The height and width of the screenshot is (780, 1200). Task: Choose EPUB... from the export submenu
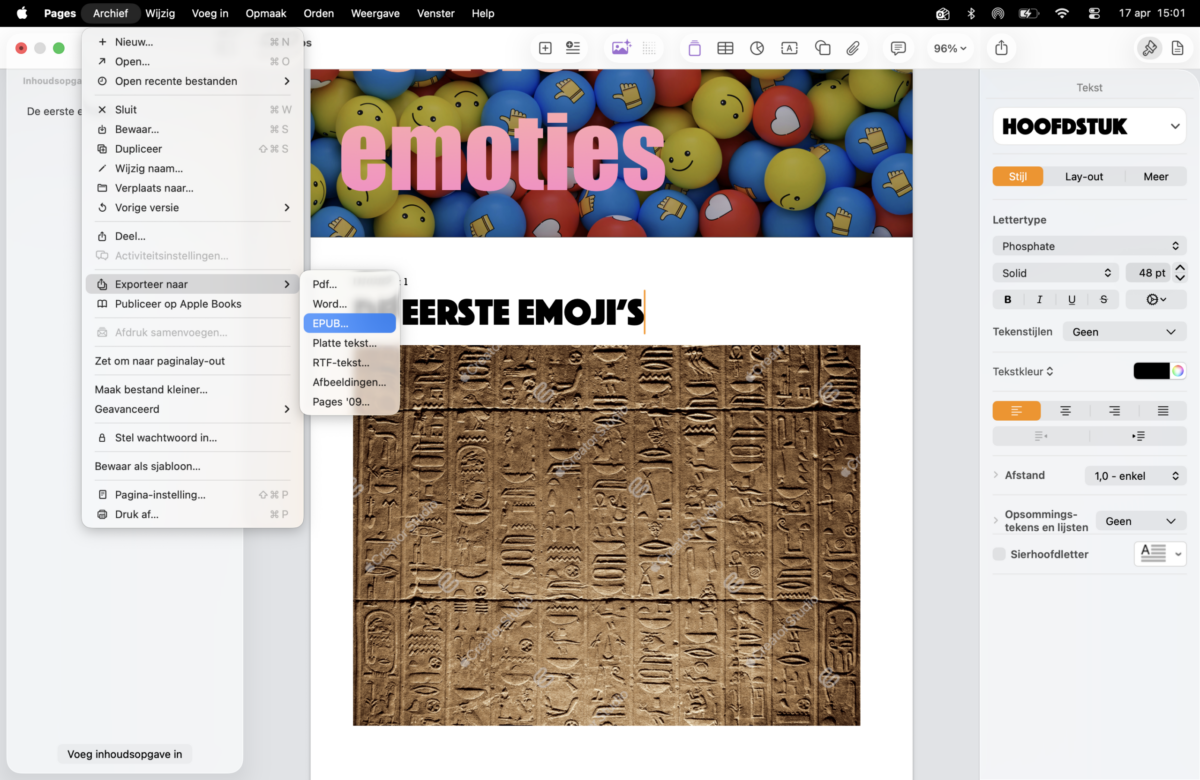(349, 323)
